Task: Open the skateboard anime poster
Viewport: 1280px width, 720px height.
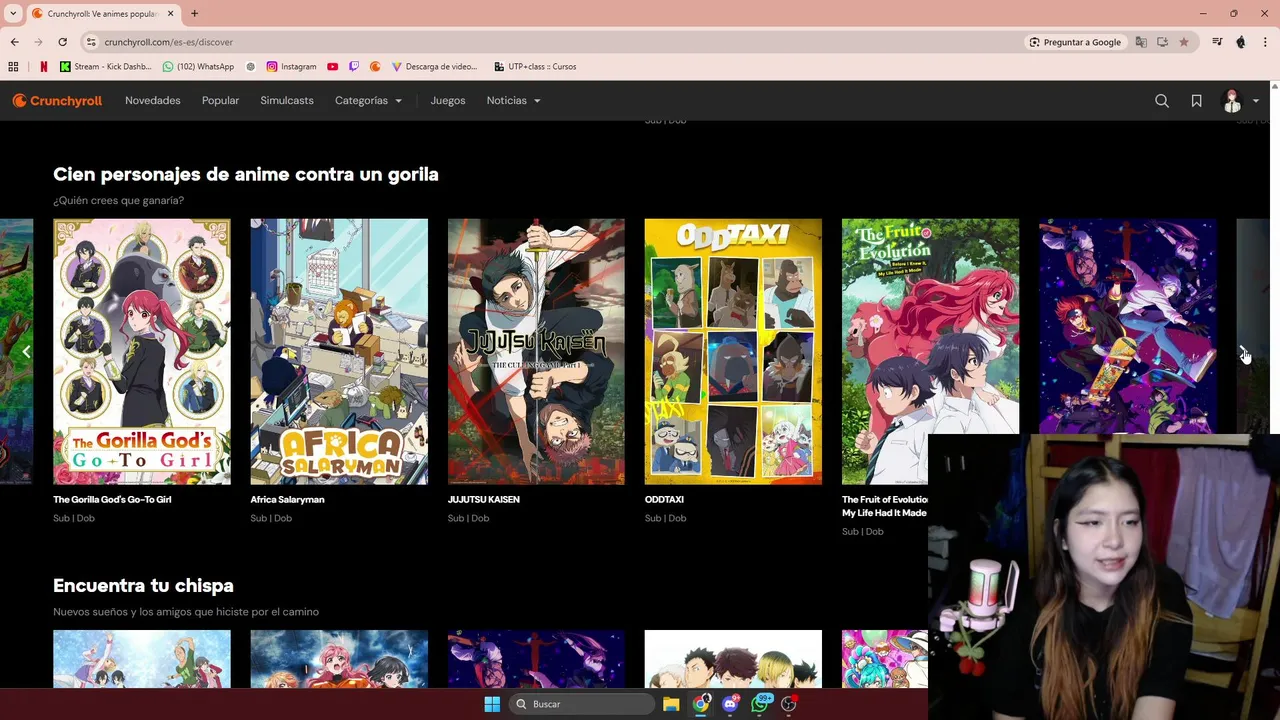Action: pyautogui.click(x=1127, y=326)
